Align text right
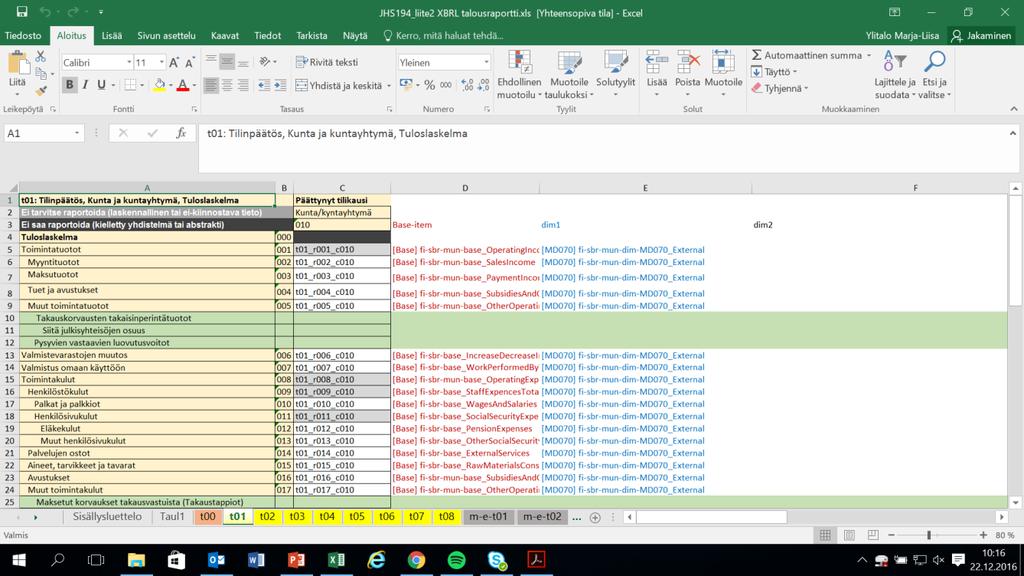The image size is (1024, 576). click(x=243, y=85)
